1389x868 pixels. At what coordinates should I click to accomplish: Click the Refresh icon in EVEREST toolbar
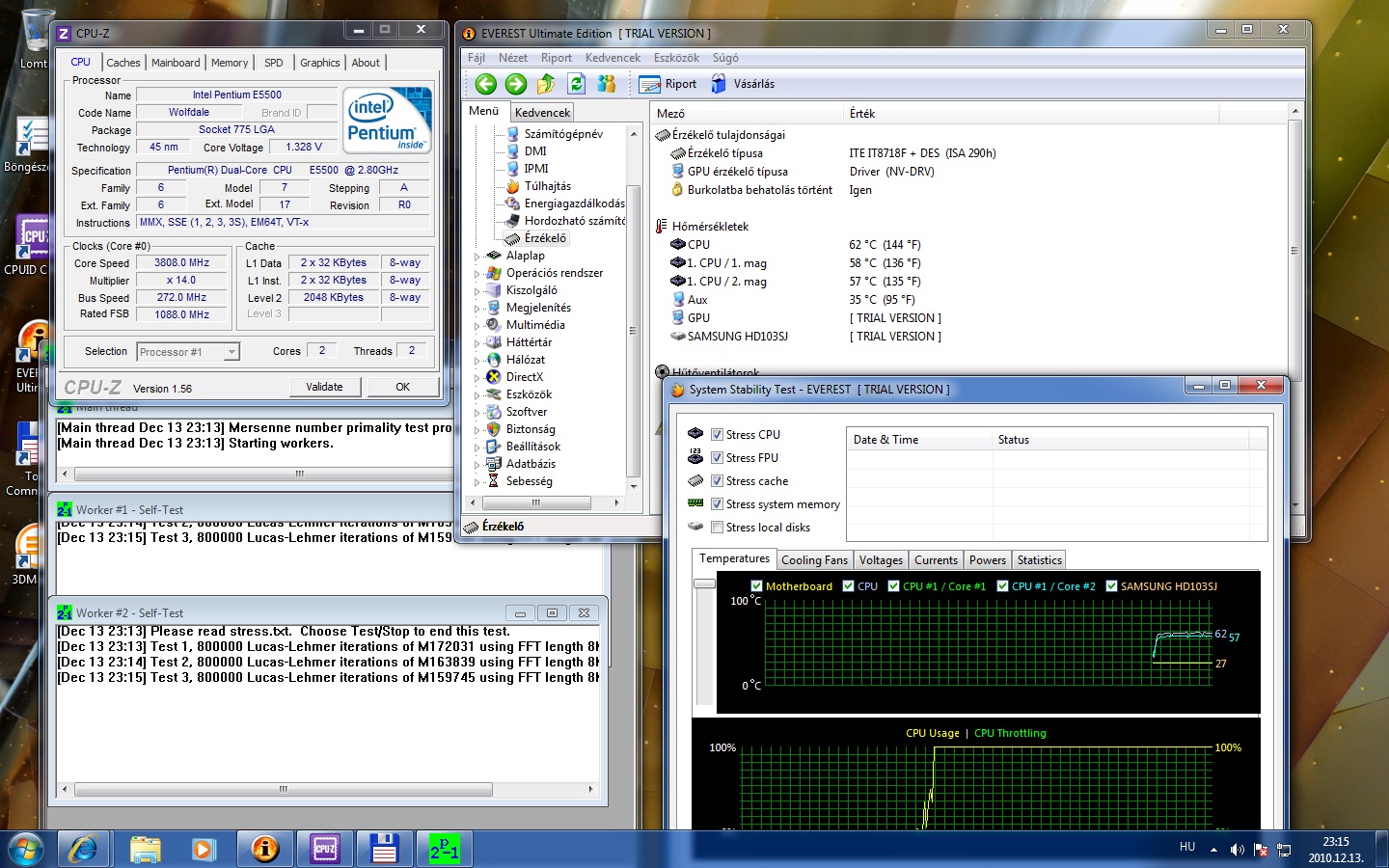click(577, 84)
